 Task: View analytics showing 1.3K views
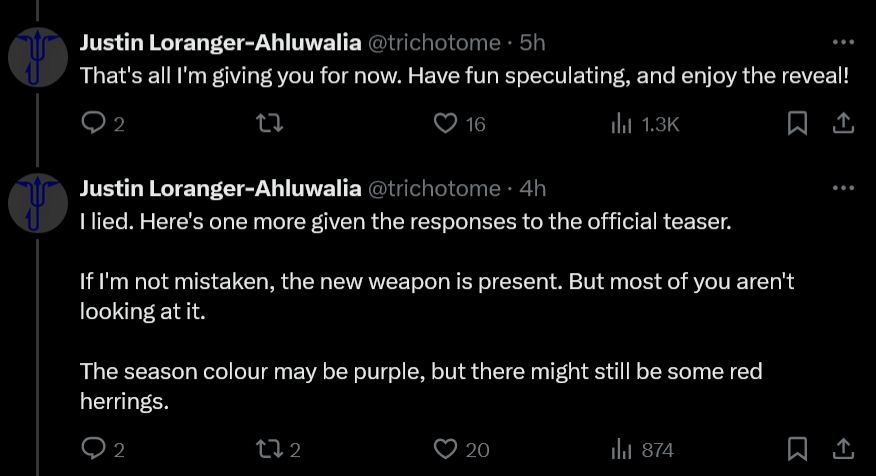tap(621, 123)
